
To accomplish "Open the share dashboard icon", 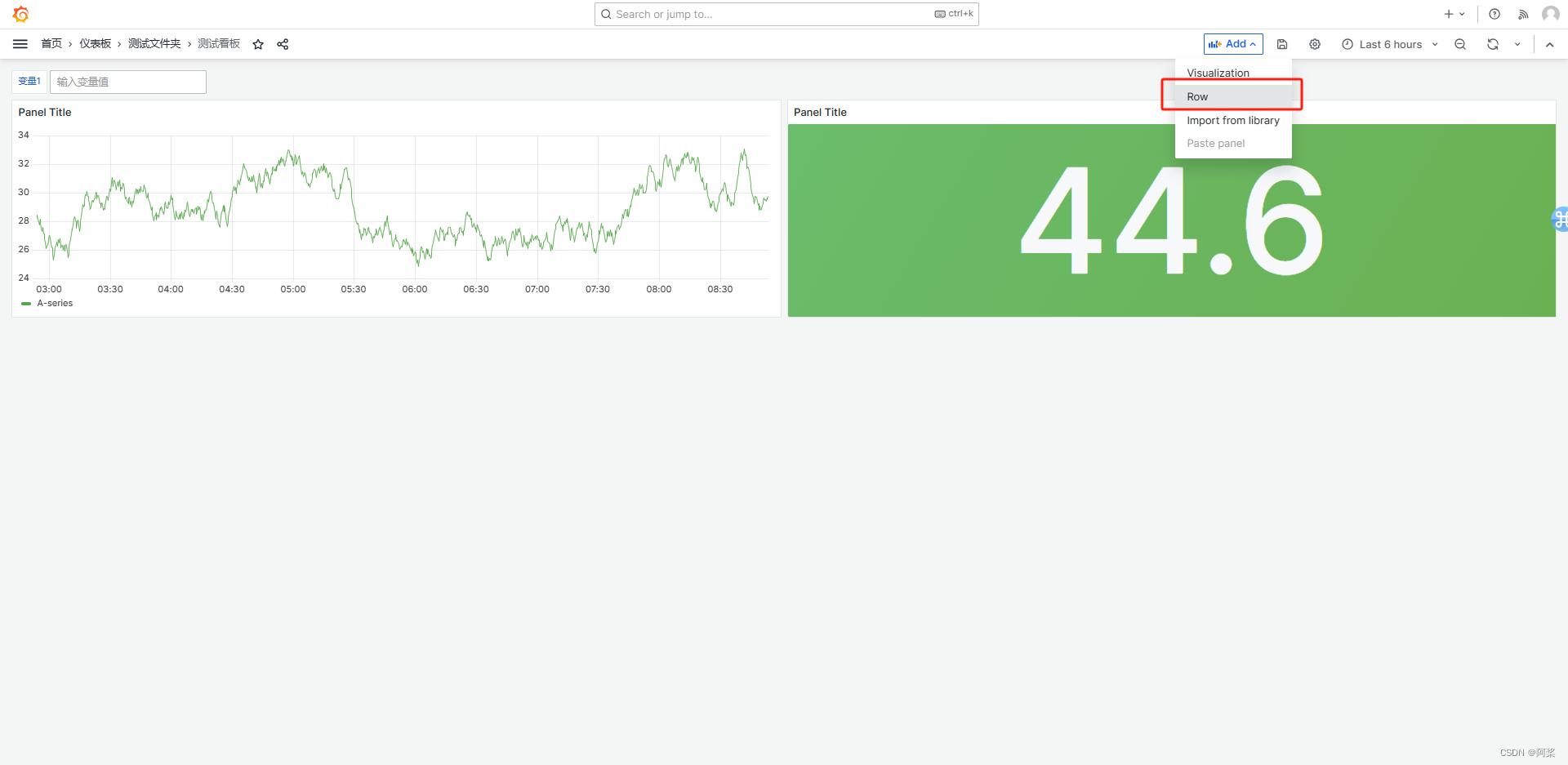I will [283, 44].
